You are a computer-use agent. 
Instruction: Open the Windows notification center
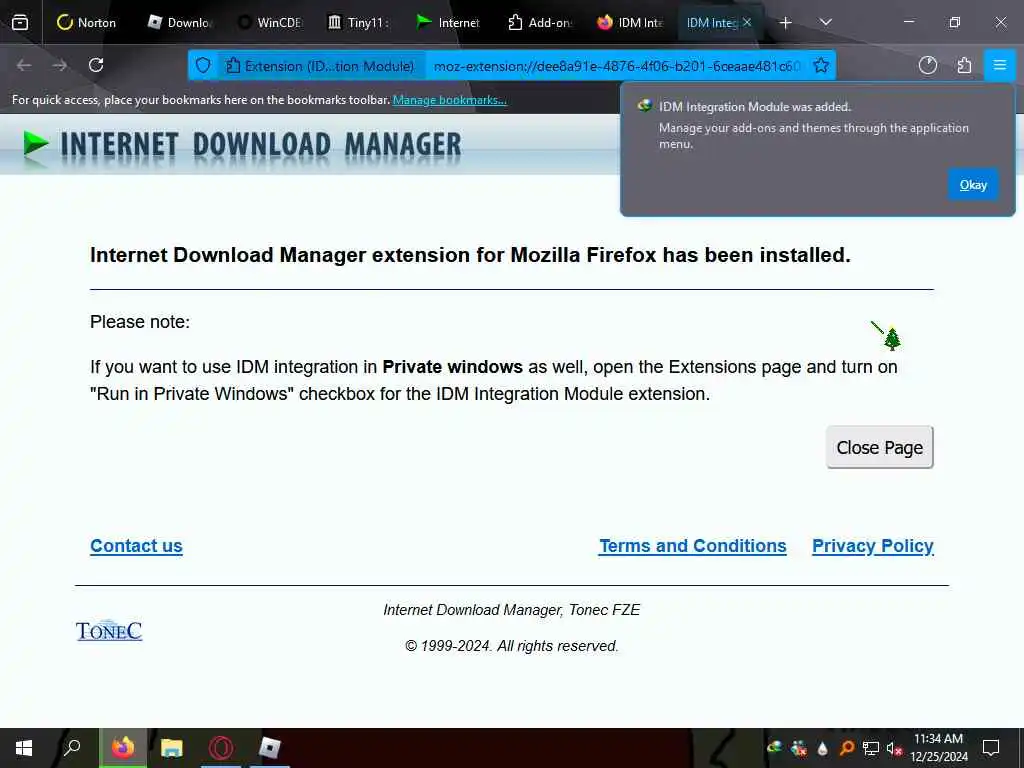click(991, 748)
